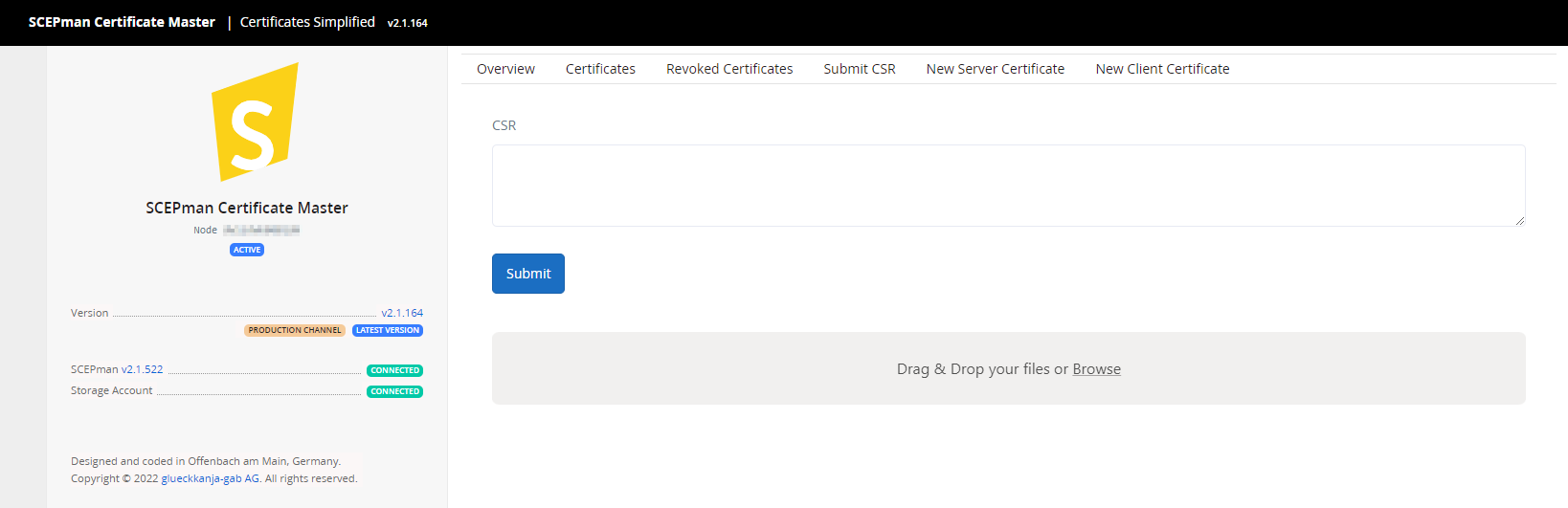This screenshot has height=508, width=1568.
Task: Click the Drag & Drop files zone
Action: (1008, 368)
